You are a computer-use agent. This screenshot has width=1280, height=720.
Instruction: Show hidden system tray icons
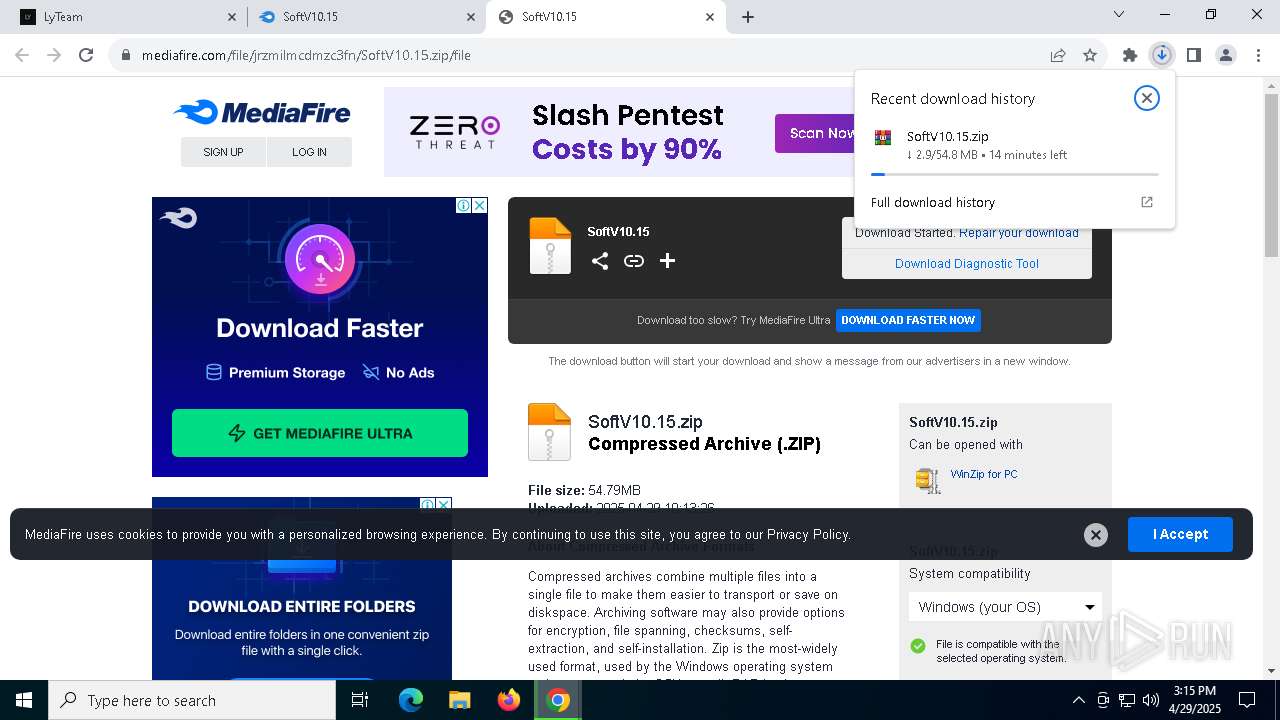point(1078,700)
